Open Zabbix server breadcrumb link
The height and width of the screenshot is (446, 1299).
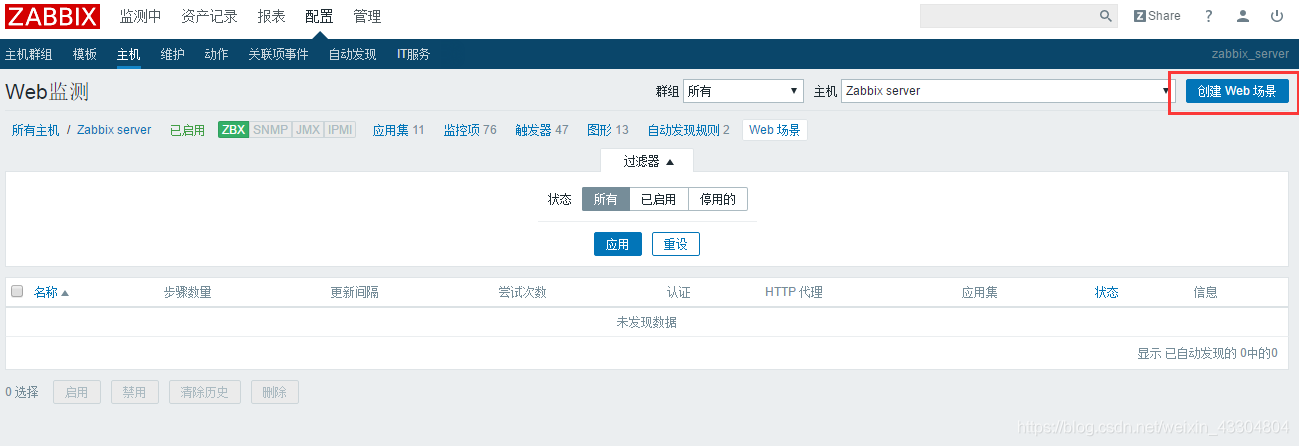point(114,130)
